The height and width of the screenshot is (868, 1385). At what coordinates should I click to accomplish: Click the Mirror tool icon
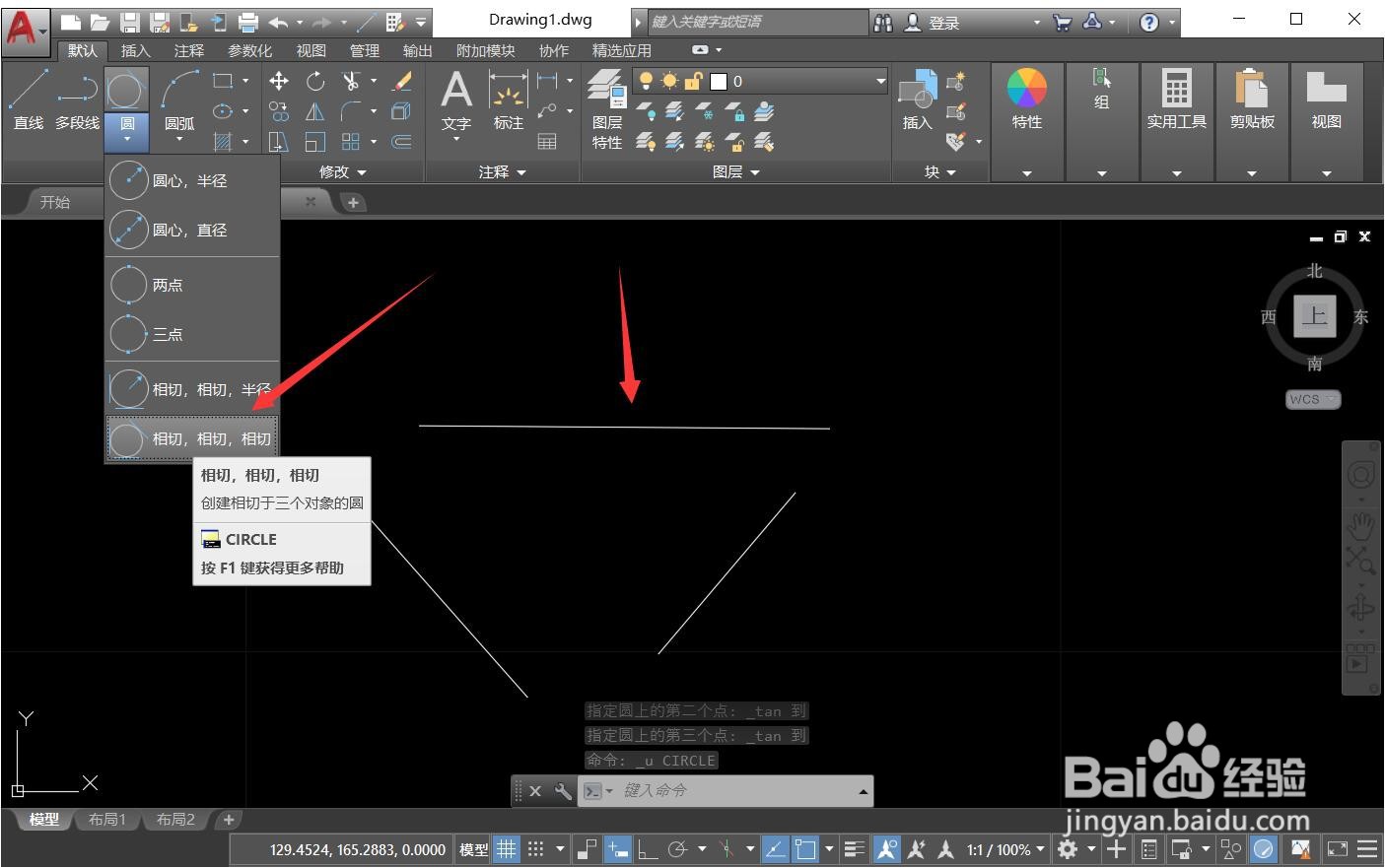click(315, 111)
